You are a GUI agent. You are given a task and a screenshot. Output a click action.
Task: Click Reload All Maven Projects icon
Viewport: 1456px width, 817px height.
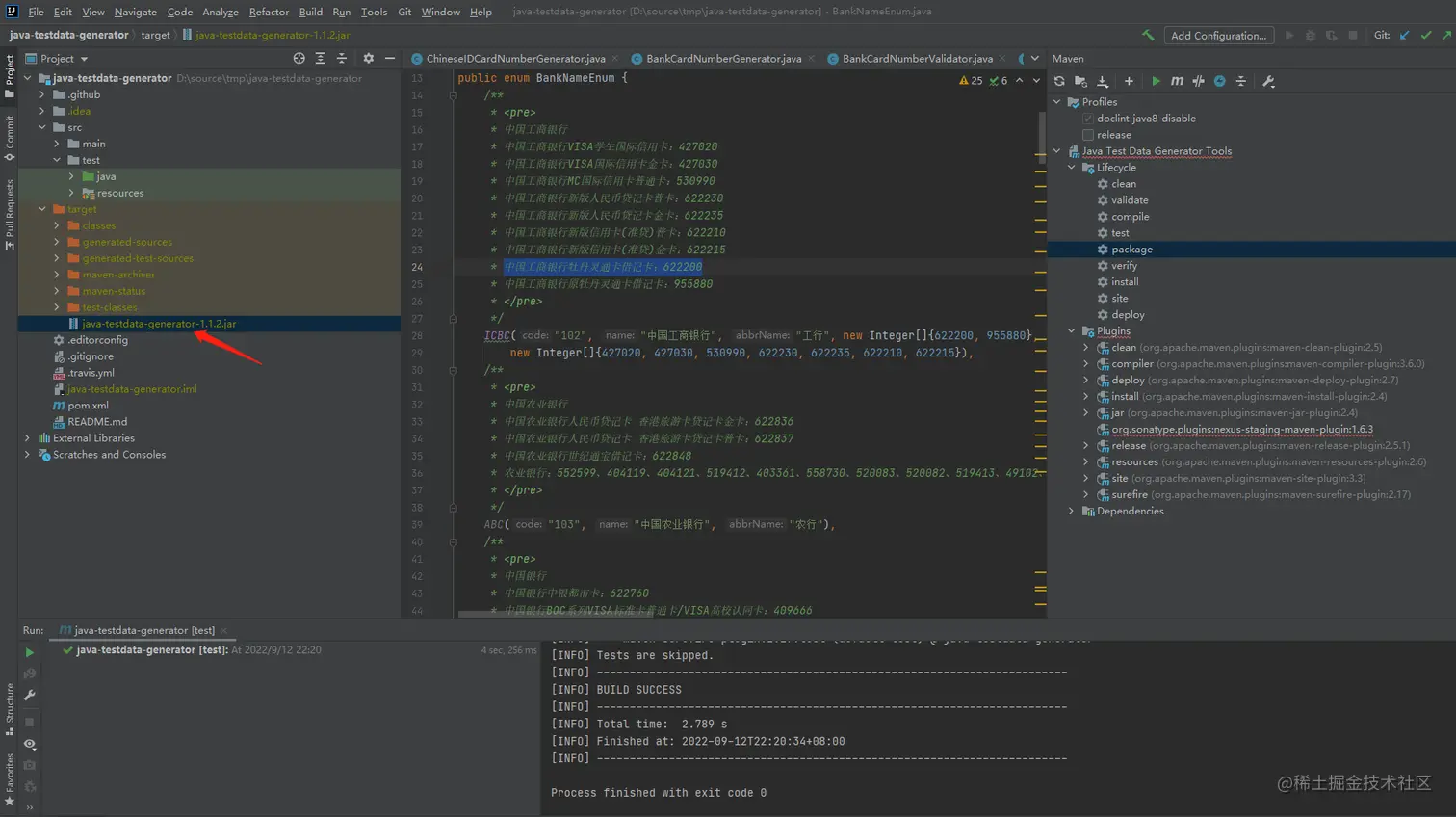tap(1059, 82)
